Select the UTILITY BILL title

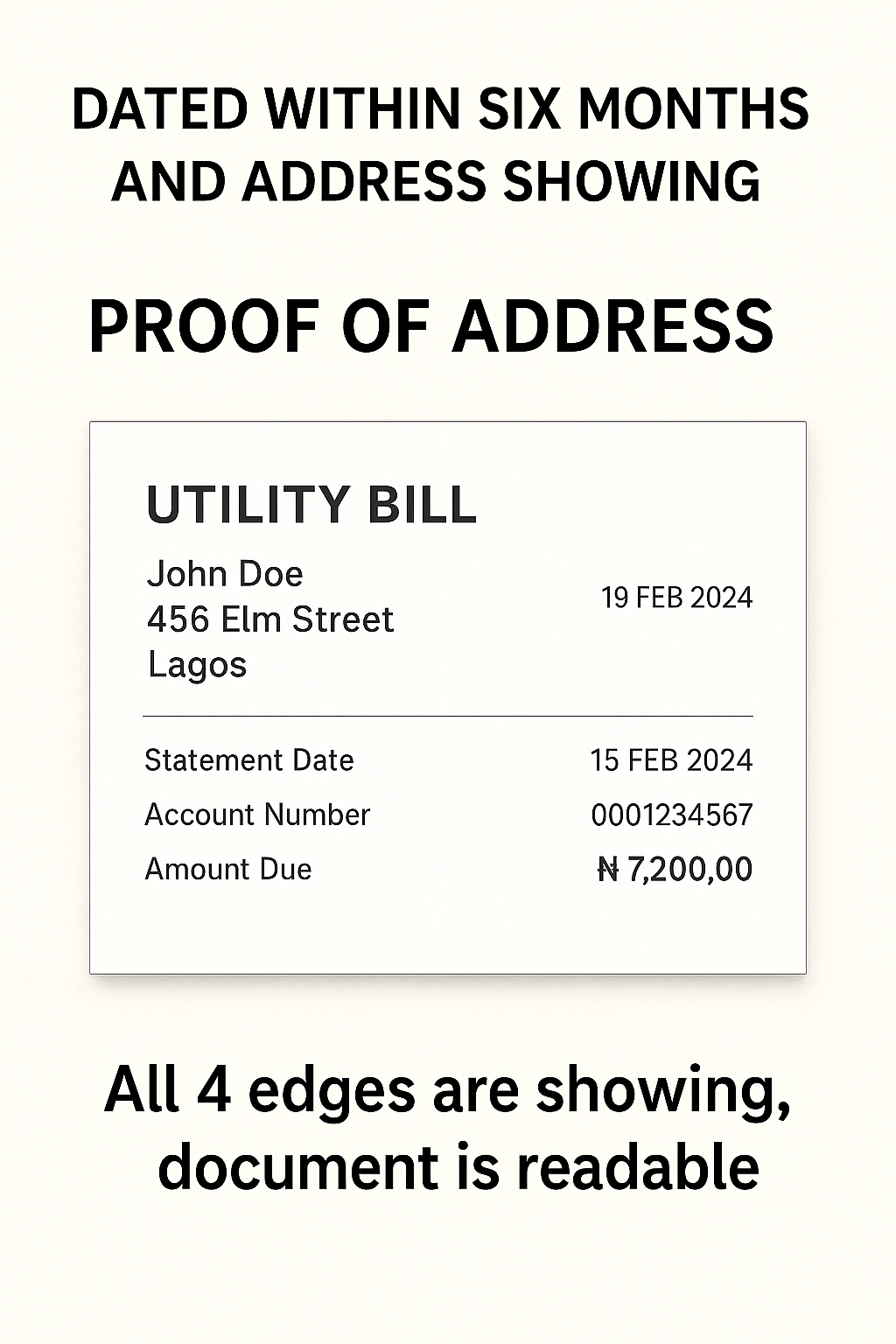coord(311,505)
